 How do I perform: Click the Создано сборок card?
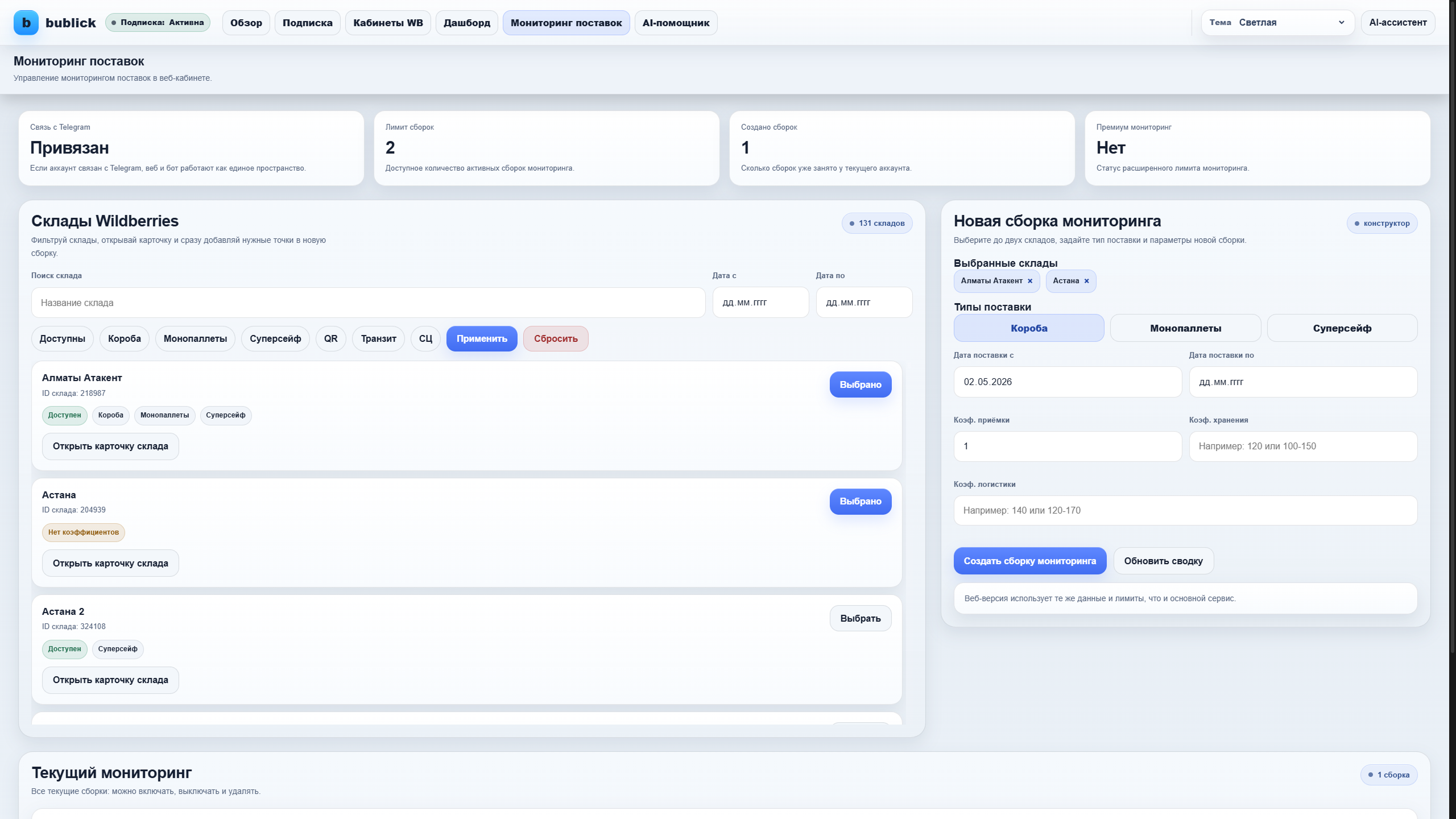point(902,148)
